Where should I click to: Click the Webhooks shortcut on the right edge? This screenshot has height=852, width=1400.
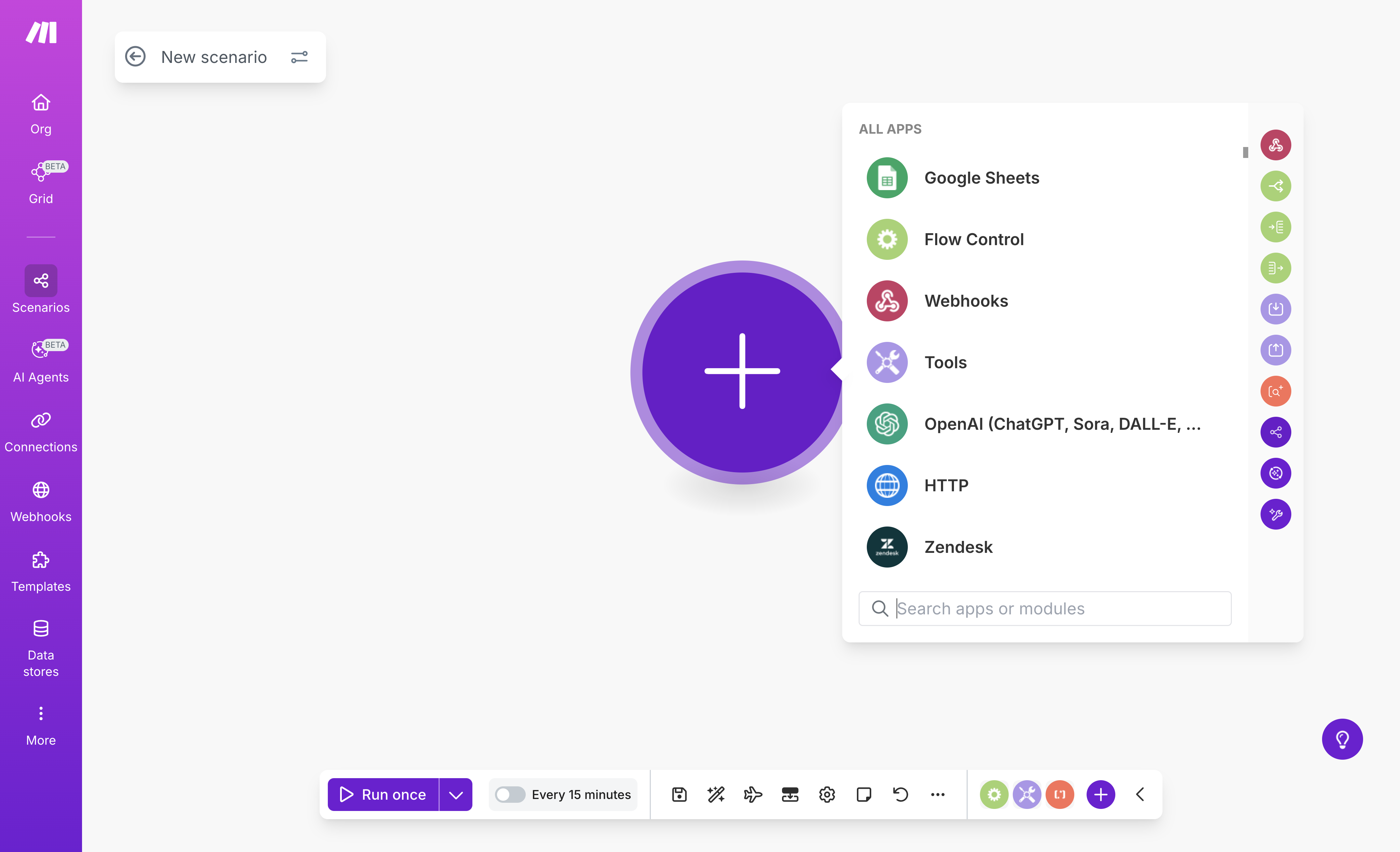coord(1276,145)
